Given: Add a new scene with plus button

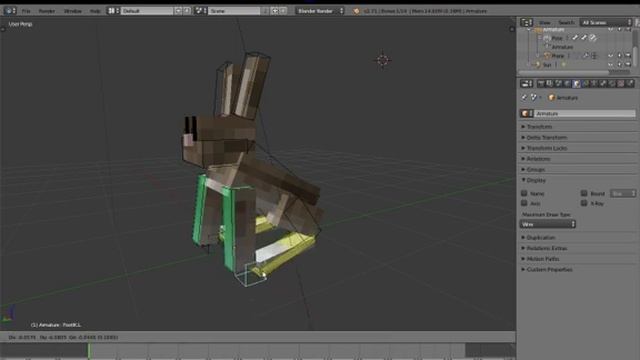Looking at the screenshot, I should click(x=275, y=11).
